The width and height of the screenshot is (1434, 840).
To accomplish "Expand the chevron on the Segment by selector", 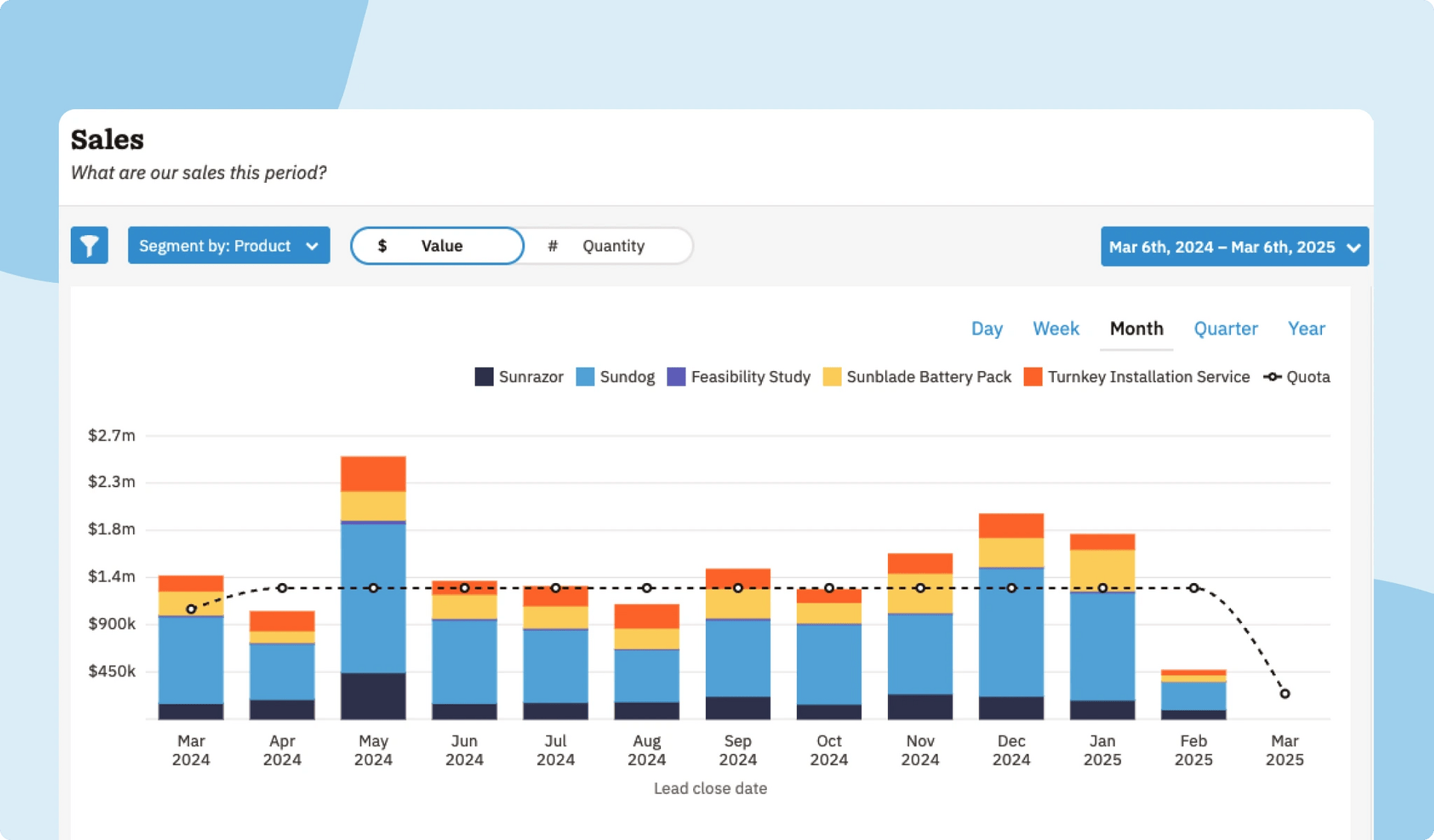I will 313,246.
